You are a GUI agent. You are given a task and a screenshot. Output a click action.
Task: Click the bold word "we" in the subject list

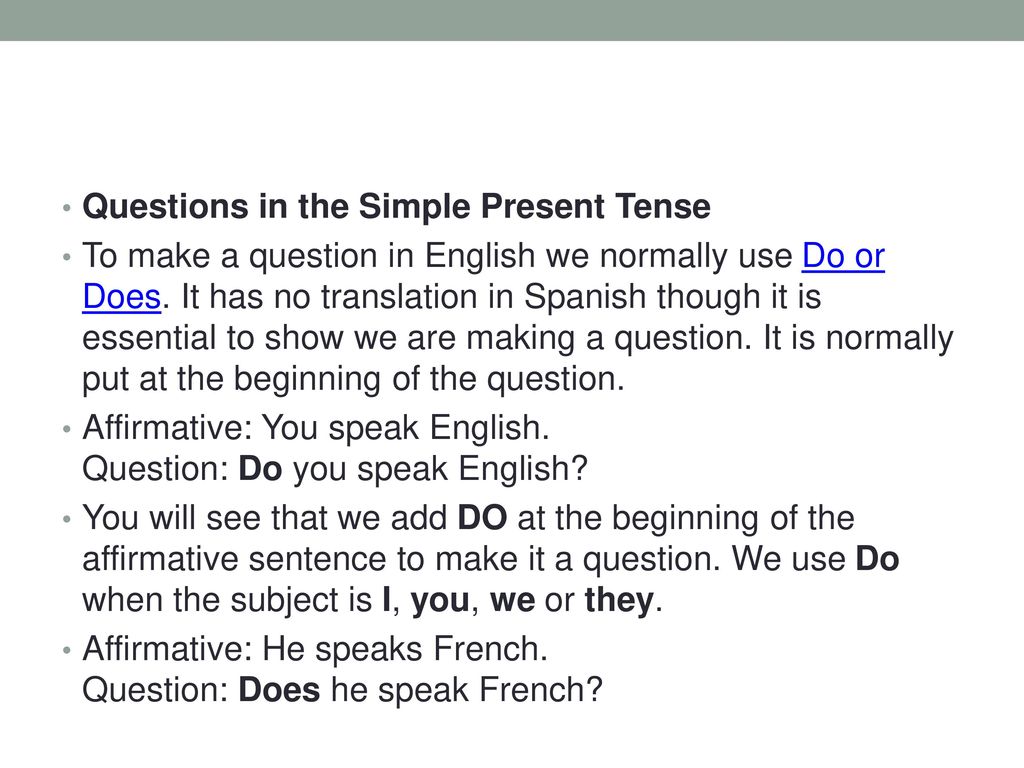point(513,600)
